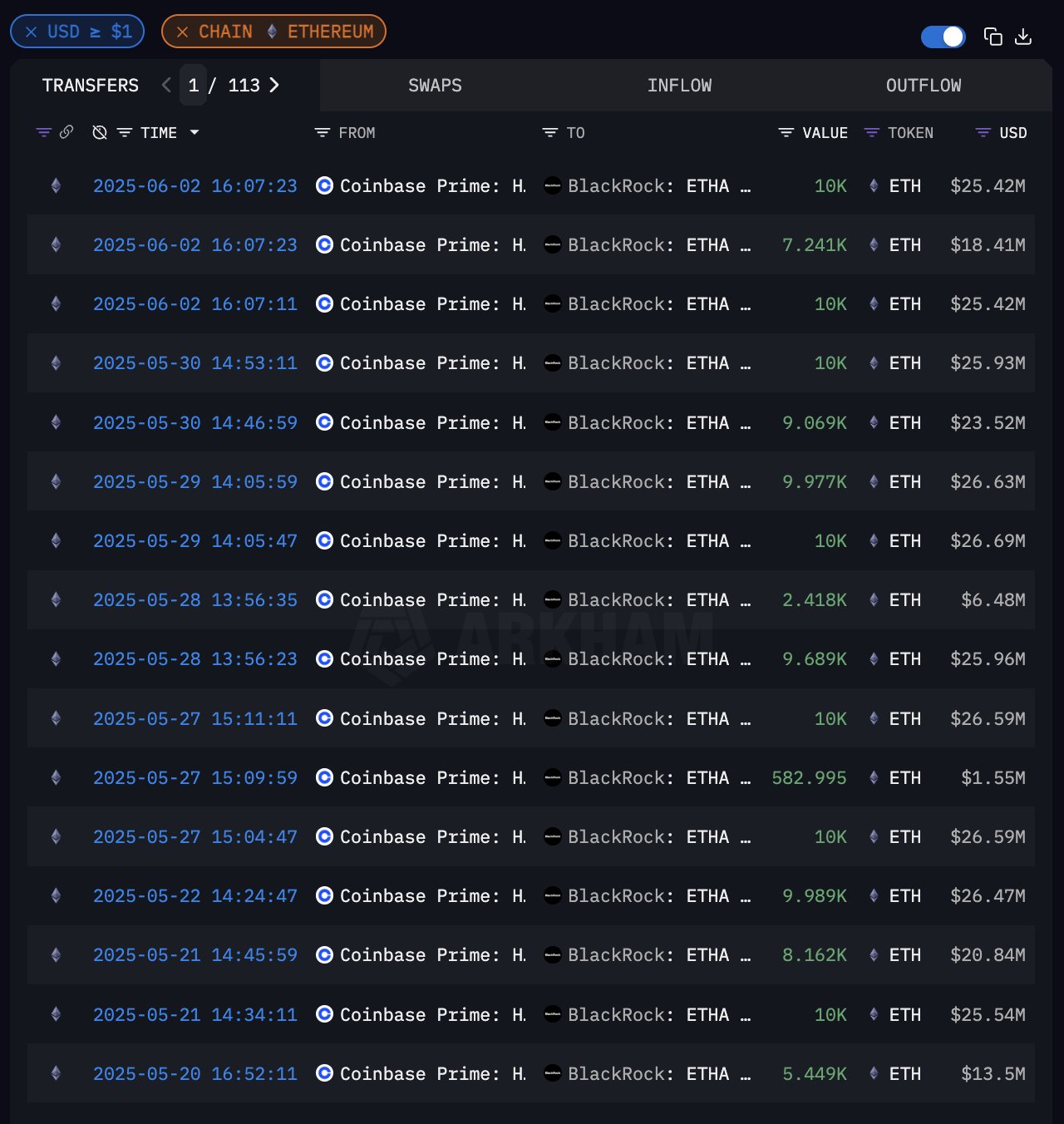Go to previous transfers page

click(166, 85)
